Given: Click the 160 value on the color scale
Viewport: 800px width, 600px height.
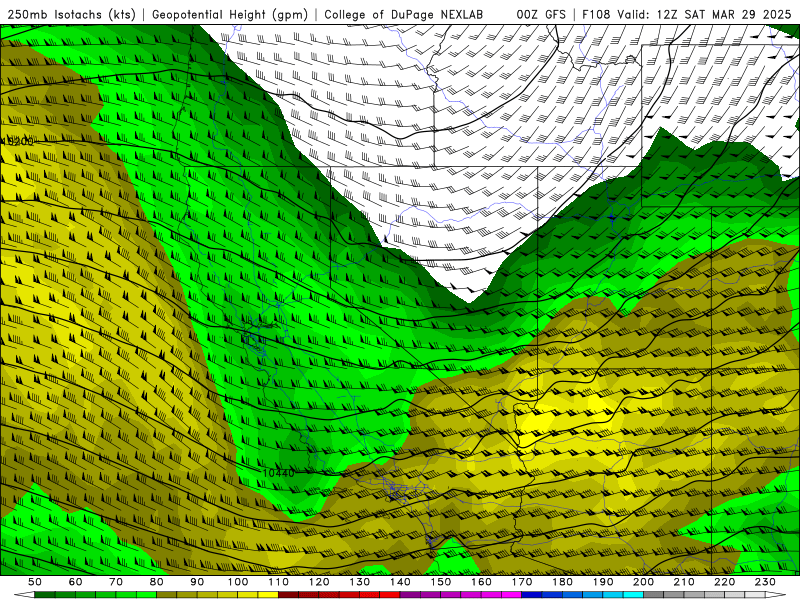Looking at the screenshot, I should coord(481,582).
